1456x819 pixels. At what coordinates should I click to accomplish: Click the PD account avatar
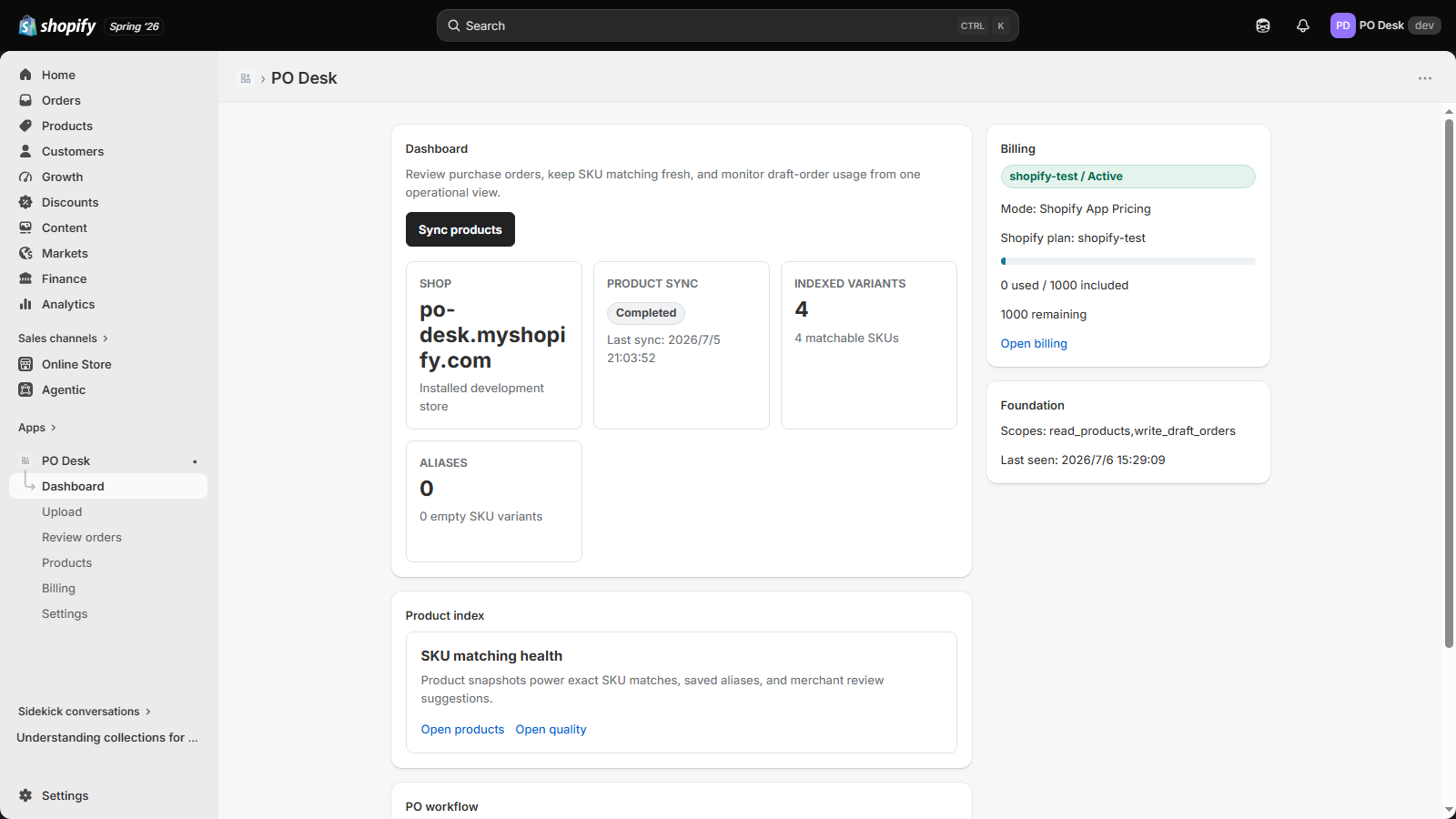coord(1342,25)
